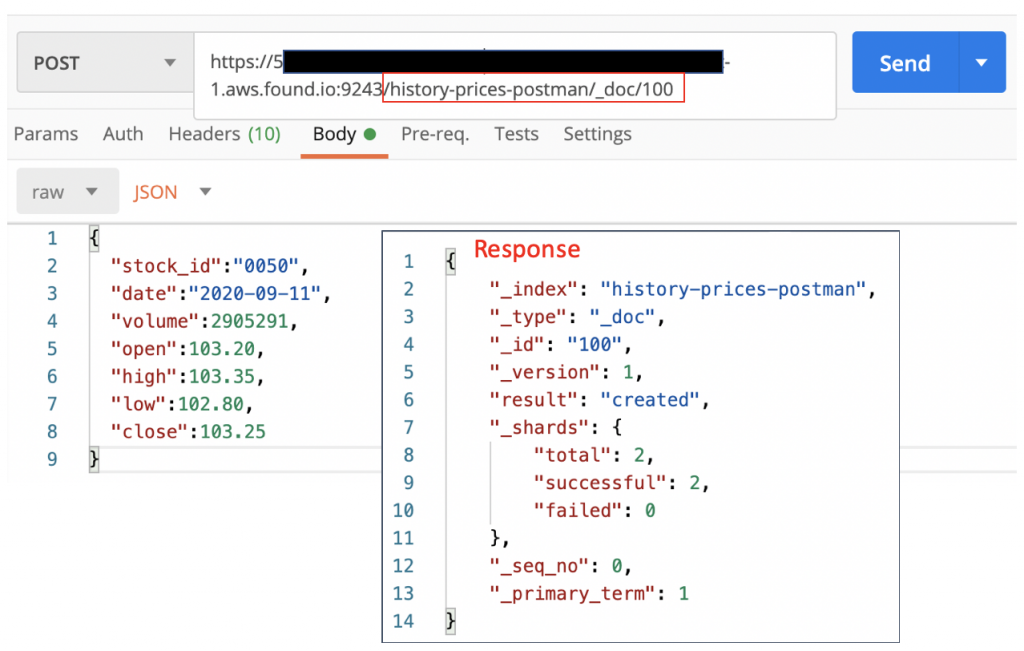Click the volume value 2905291 in editor
The image size is (1024, 651).
[x=248, y=321]
